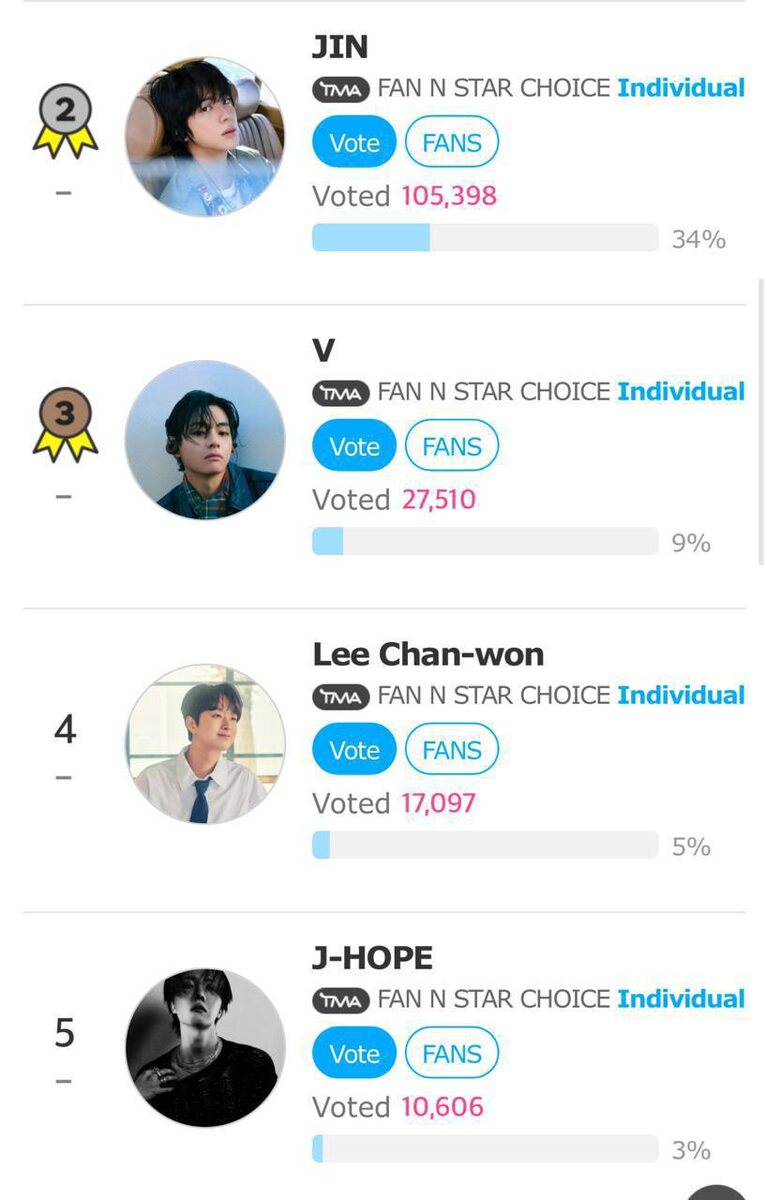Hit Vote for J-HOPE
This screenshot has height=1200, width=767.
(x=354, y=1054)
